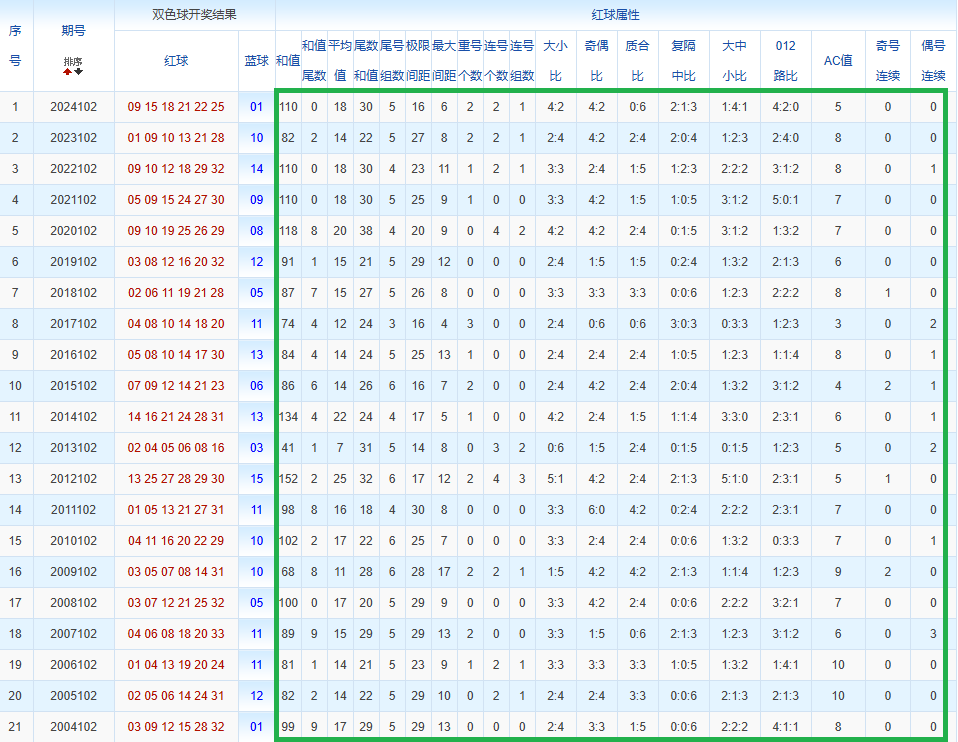
Task: Click the 奇偶比 column header
Action: [596, 61]
